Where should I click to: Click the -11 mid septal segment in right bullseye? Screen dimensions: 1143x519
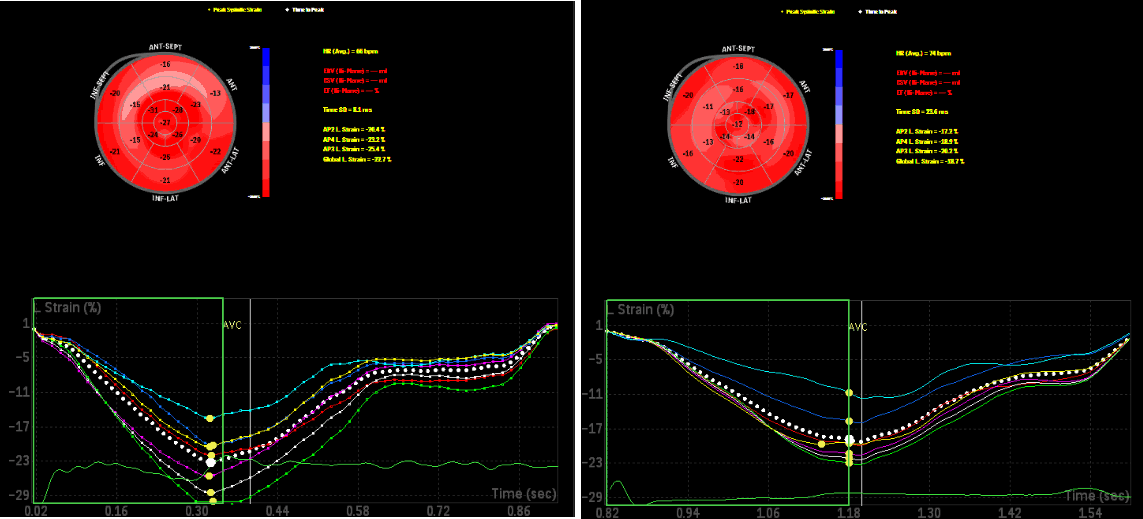pyautogui.click(x=707, y=107)
